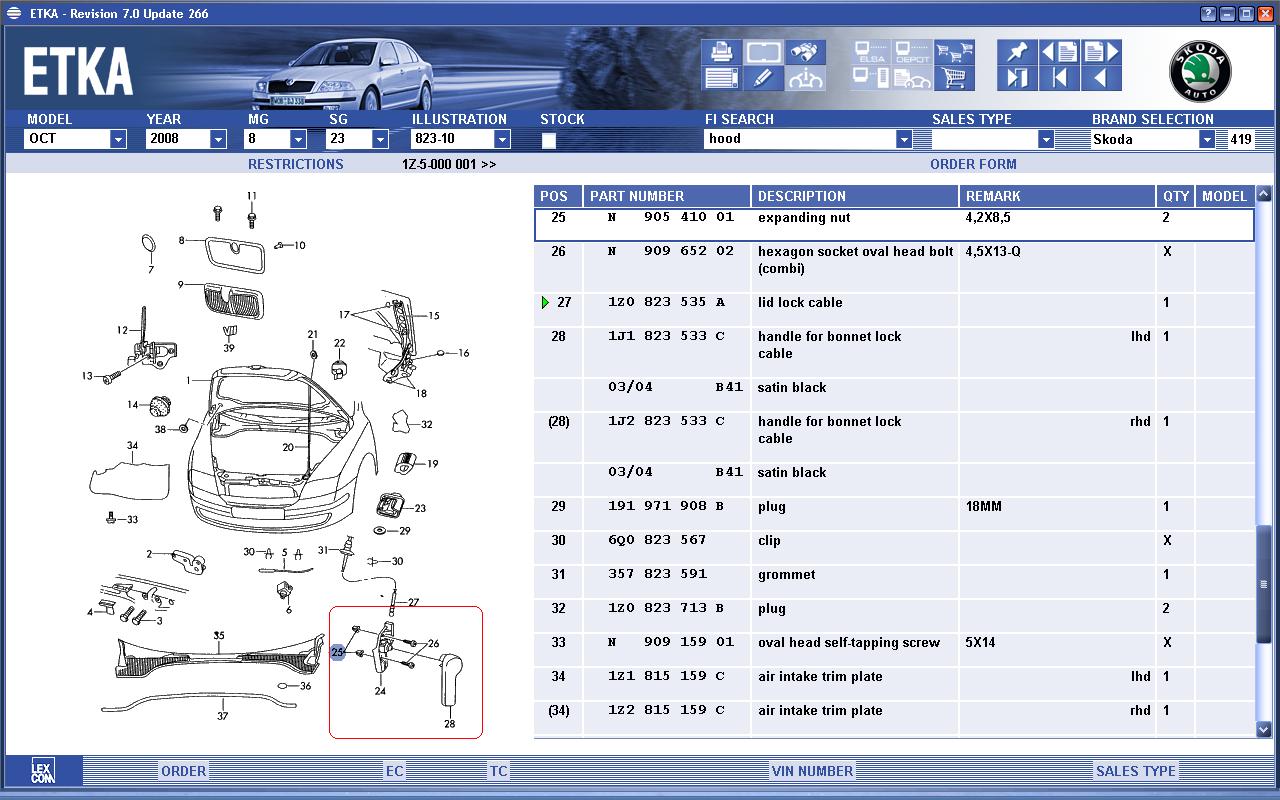Click the ORDER button in bottom bar

coord(184,771)
